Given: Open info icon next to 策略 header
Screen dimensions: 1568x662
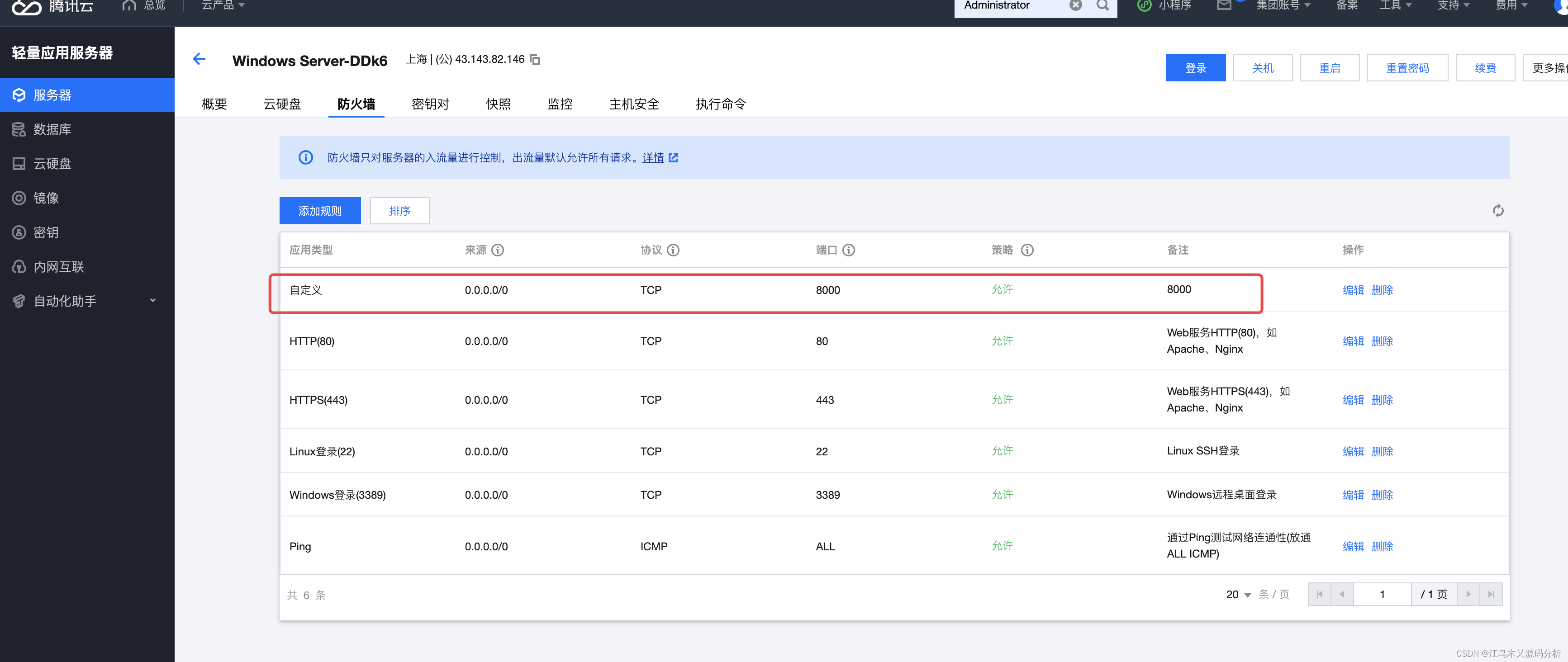Looking at the screenshot, I should point(1027,250).
